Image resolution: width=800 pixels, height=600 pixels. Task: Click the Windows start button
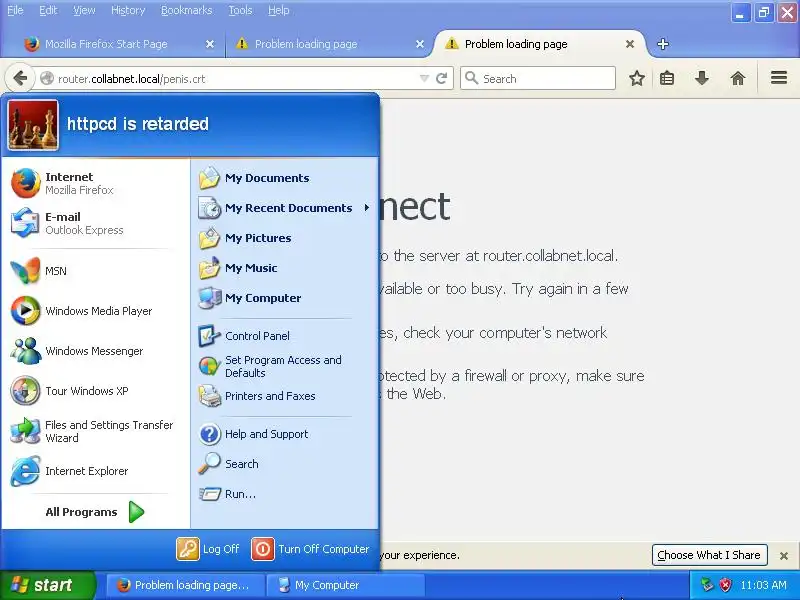(48, 585)
